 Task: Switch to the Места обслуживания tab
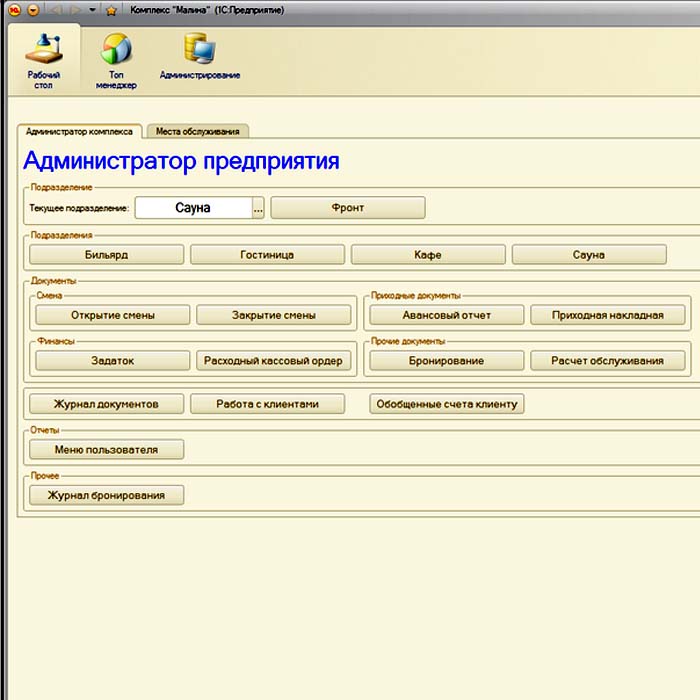(197, 131)
